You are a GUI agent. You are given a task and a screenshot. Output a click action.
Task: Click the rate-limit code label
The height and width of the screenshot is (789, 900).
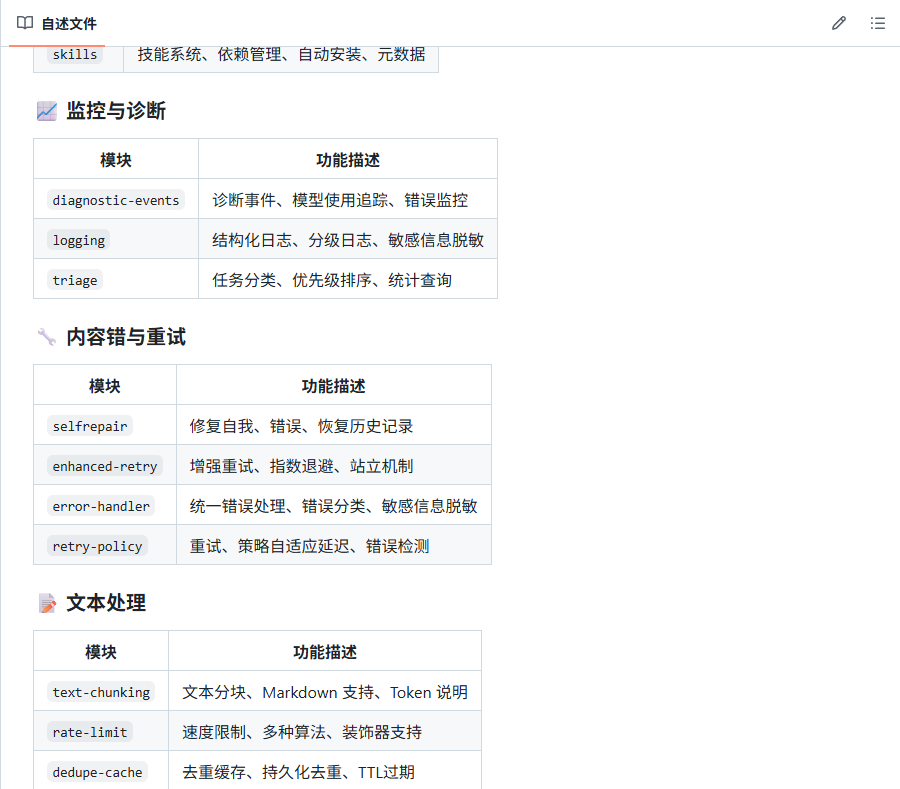(x=90, y=732)
